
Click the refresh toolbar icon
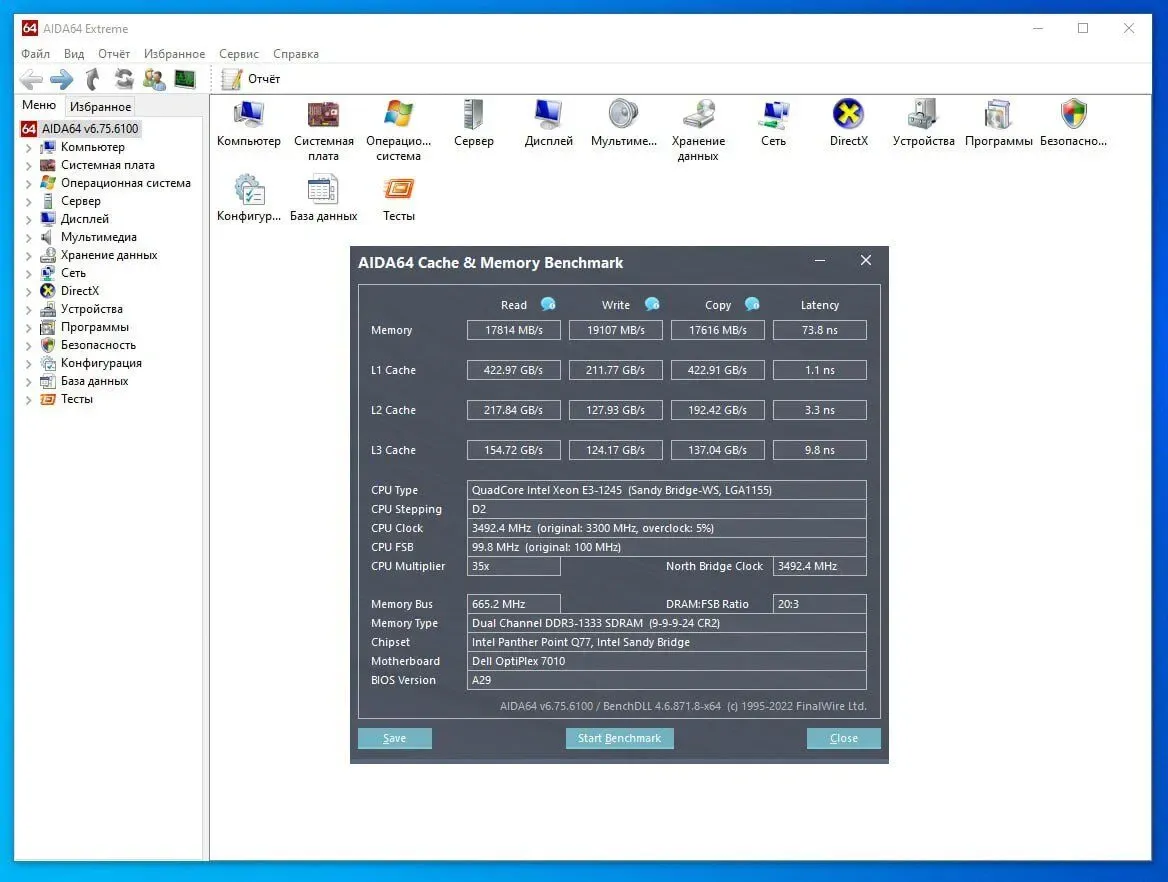click(x=124, y=79)
